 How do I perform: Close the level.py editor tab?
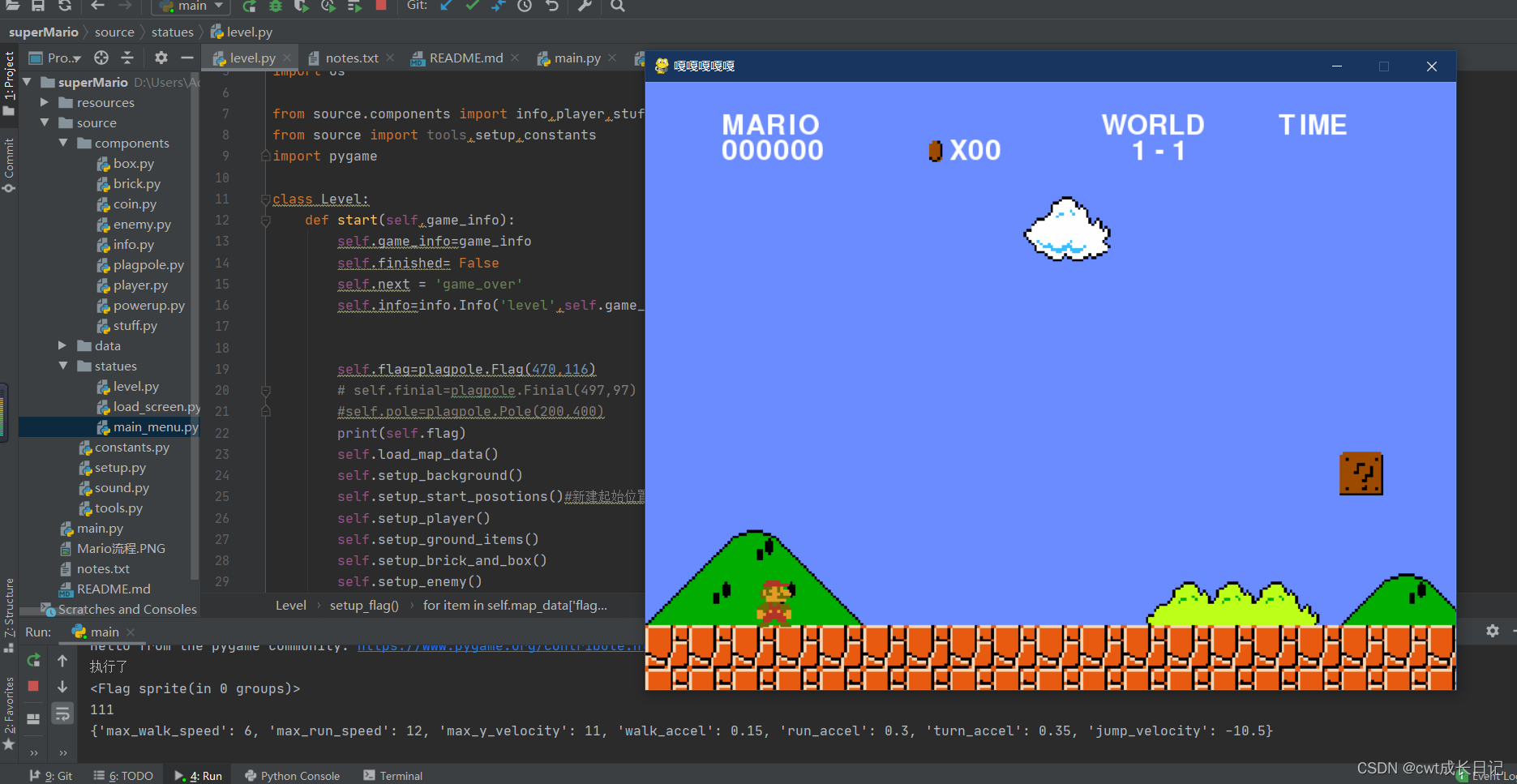[287, 58]
